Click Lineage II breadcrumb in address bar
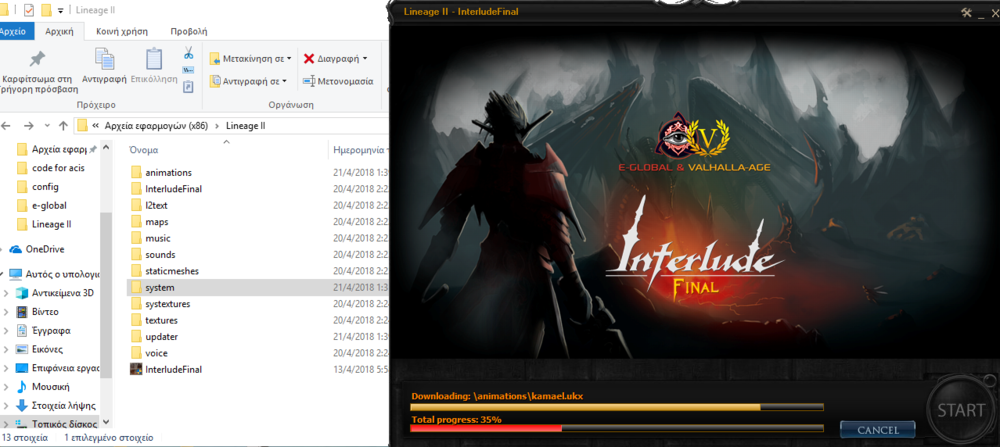This screenshot has height=447, width=1000. (246, 126)
